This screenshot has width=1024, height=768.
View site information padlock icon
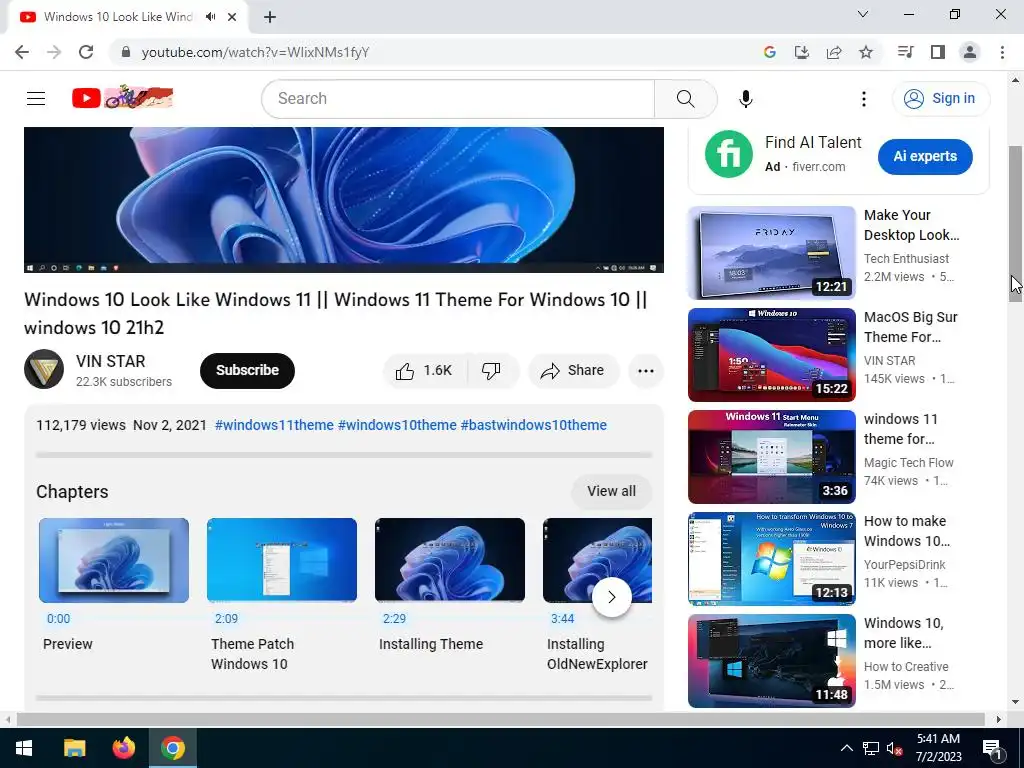tap(126, 52)
